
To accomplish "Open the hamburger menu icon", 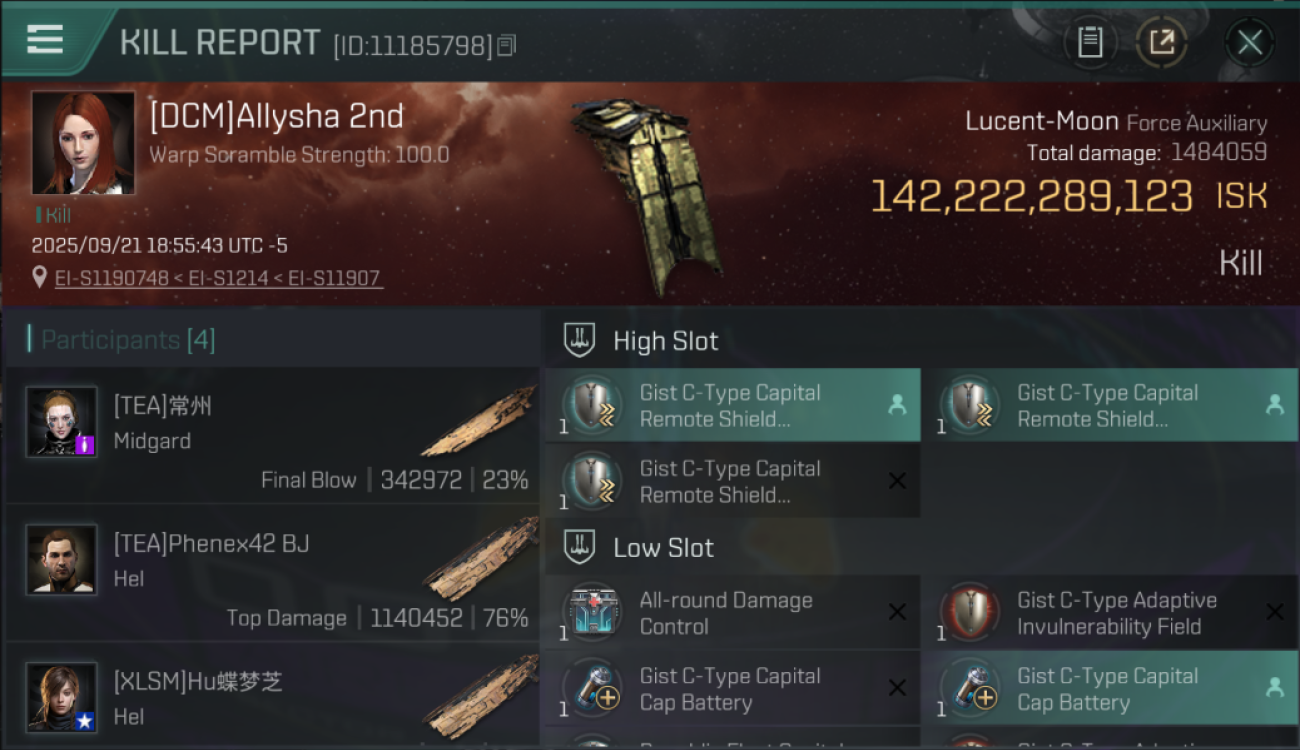I will (45, 40).
